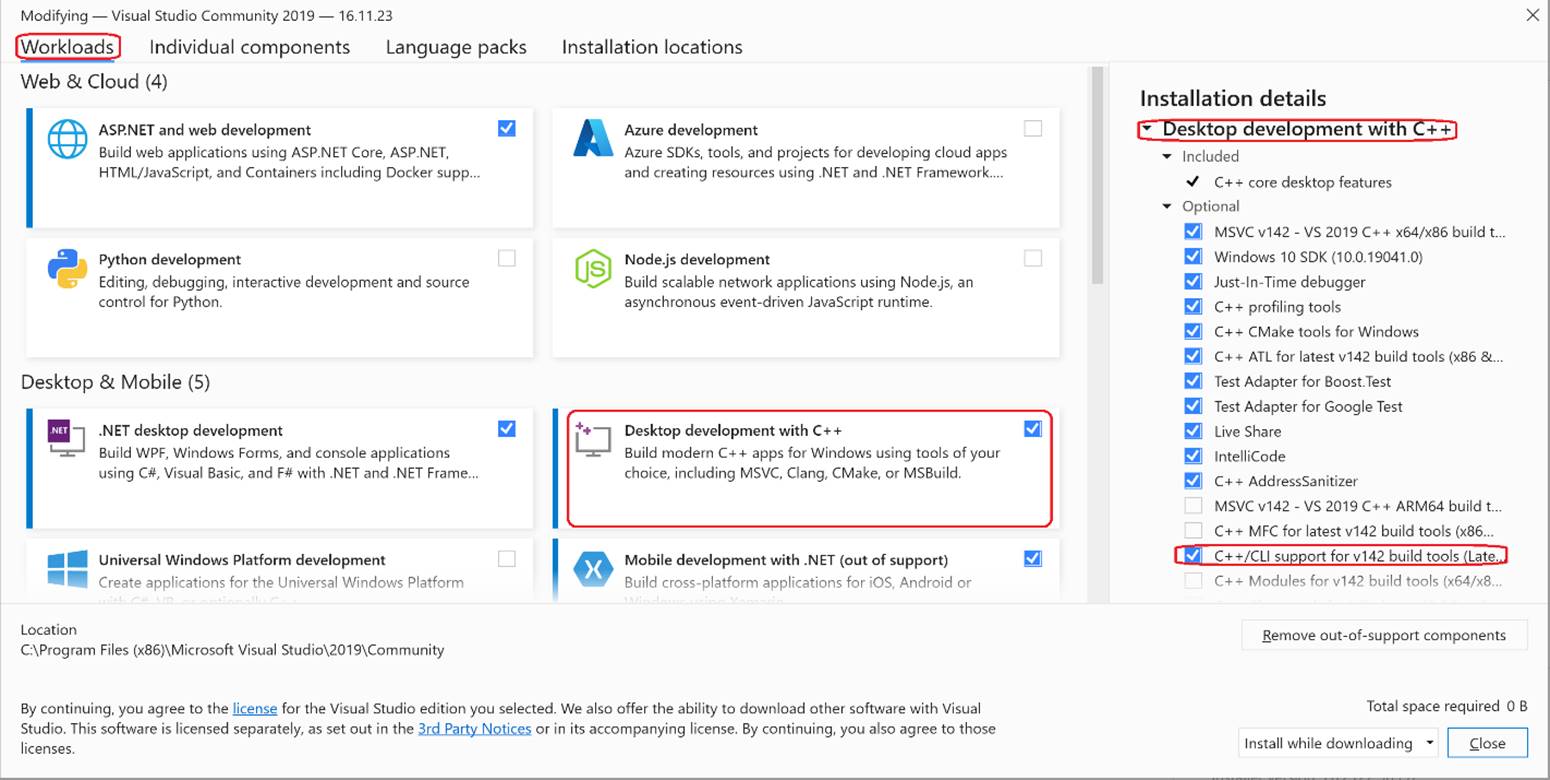Uncheck the C++ profiling tools option
This screenshot has width=1550, height=780.
(1193, 307)
